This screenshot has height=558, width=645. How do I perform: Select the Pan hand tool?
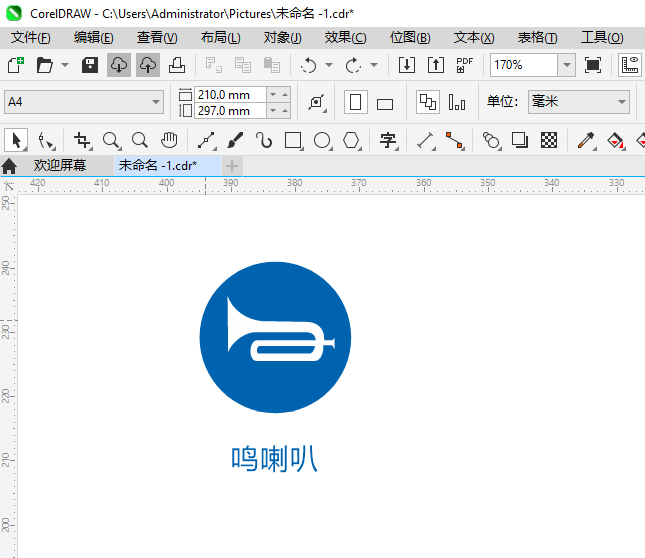[x=169, y=141]
